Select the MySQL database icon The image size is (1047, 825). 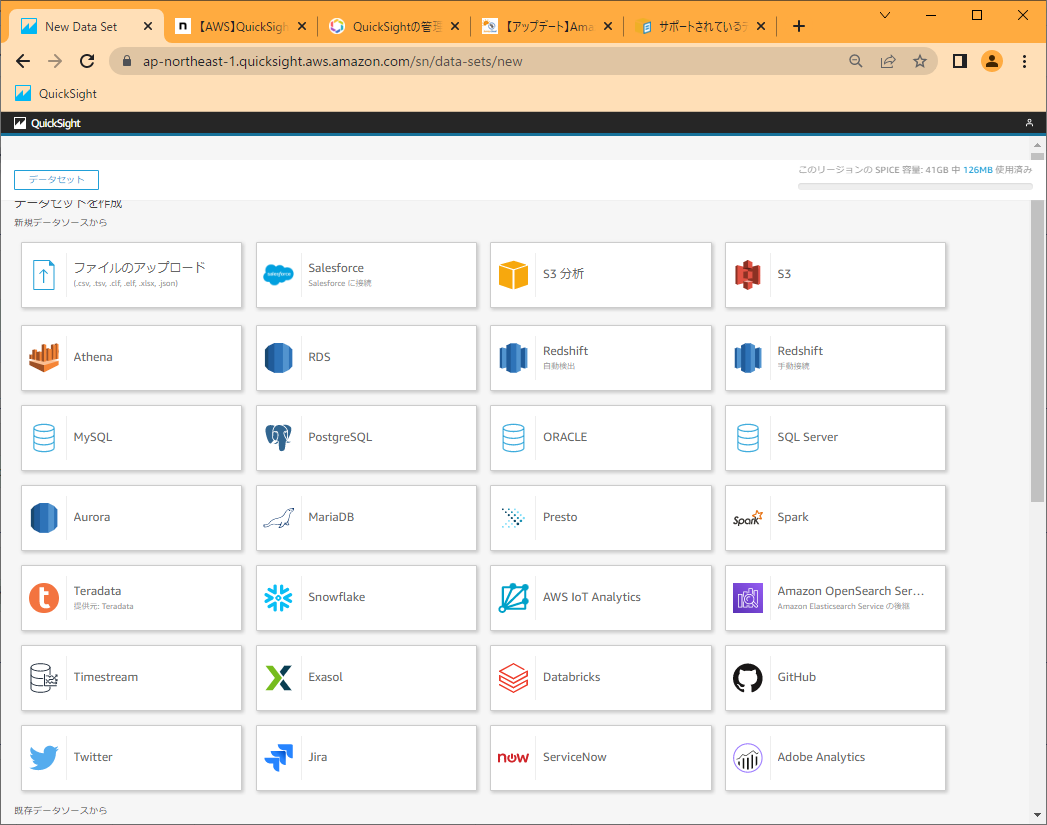point(44,438)
